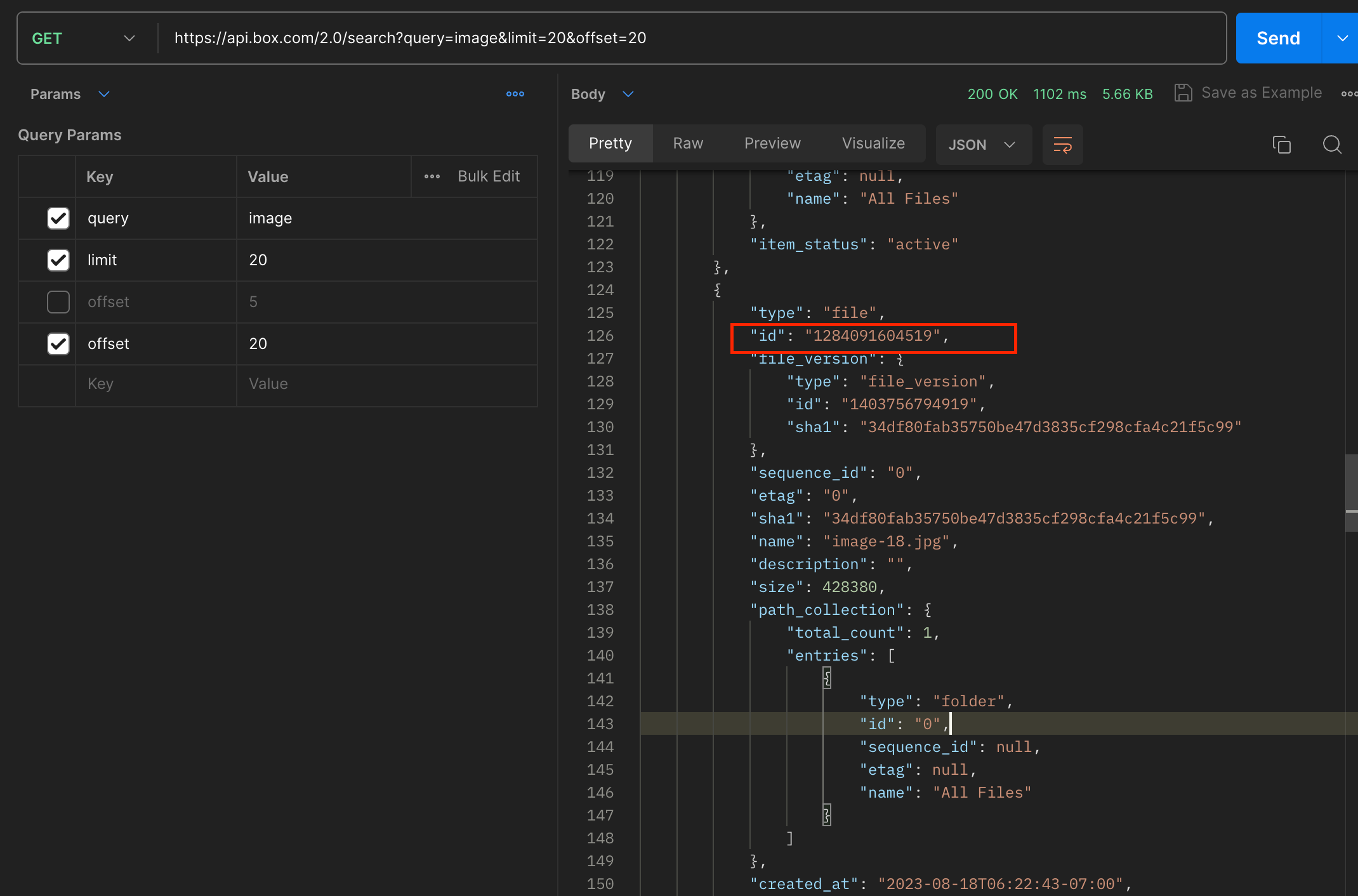Click the query value cell 'image'
Image resolution: width=1358 pixels, height=896 pixels.
[x=387, y=218]
